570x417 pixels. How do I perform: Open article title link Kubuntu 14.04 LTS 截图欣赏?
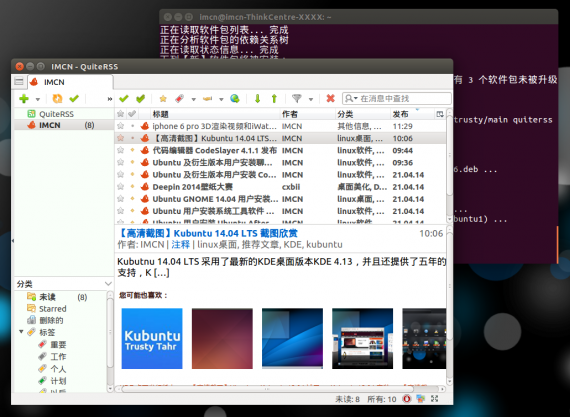click(x=208, y=233)
